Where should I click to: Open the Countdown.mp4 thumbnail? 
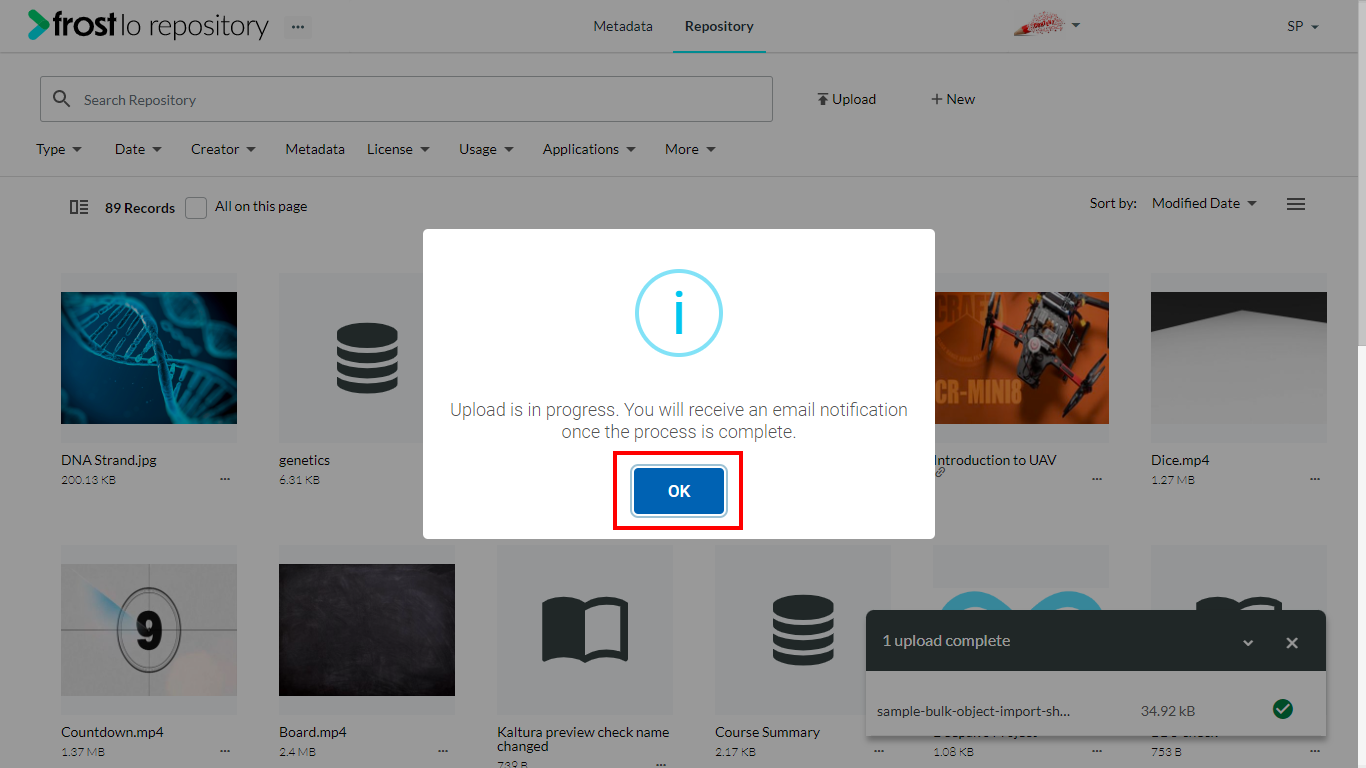point(149,630)
